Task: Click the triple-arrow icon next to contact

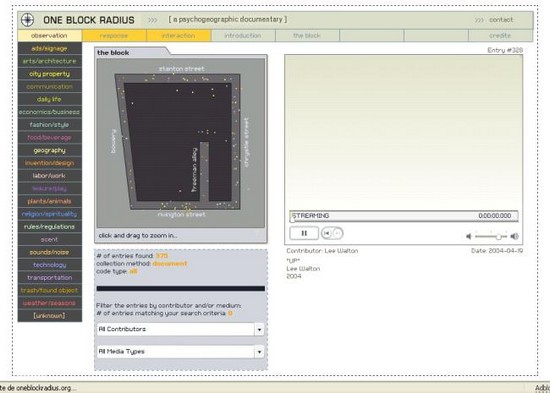Action: click(479, 20)
